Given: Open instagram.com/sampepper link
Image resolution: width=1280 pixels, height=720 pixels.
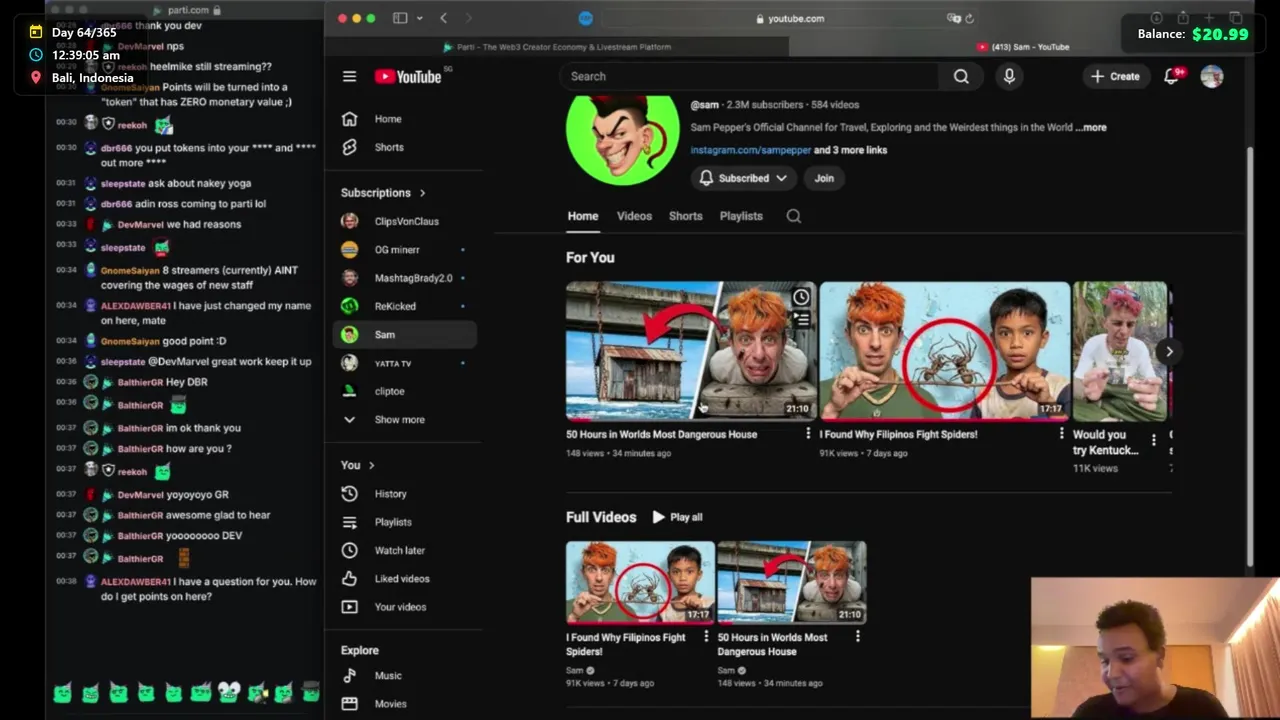Looking at the screenshot, I should click(750, 150).
